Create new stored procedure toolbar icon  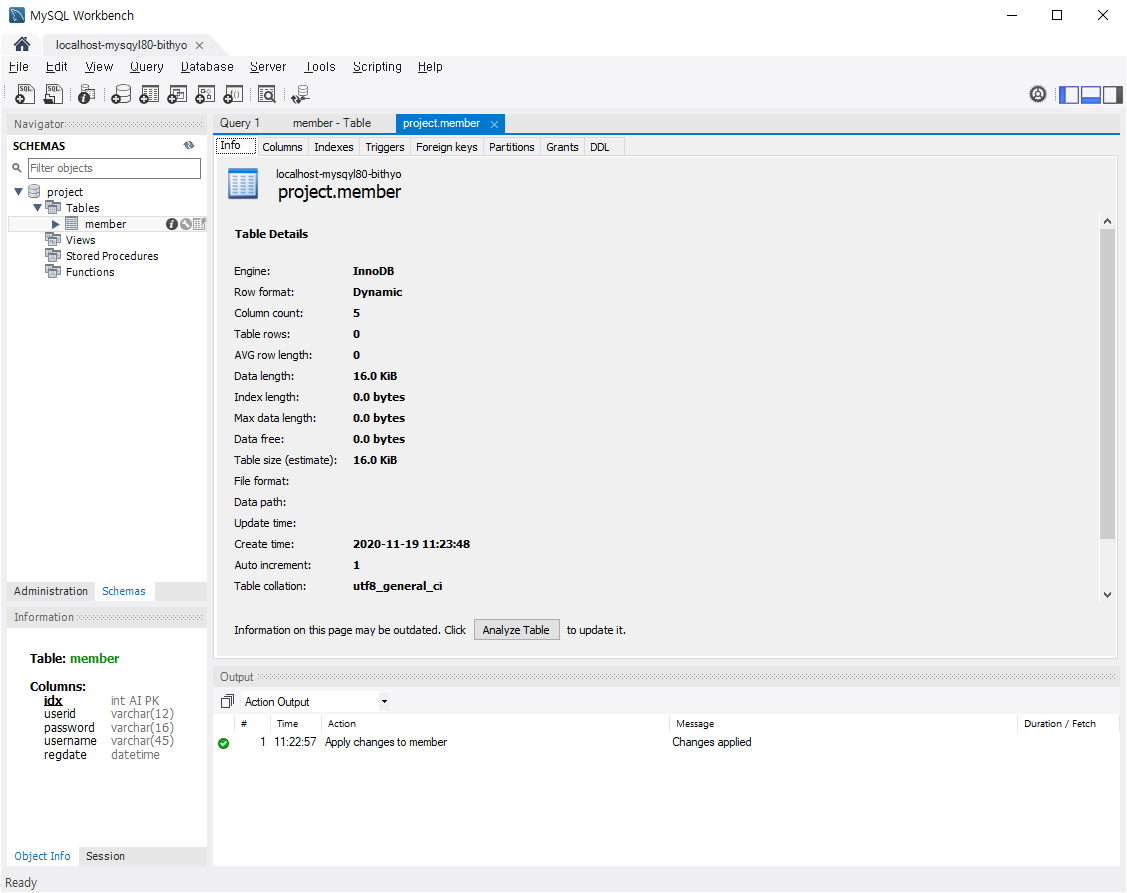205,94
